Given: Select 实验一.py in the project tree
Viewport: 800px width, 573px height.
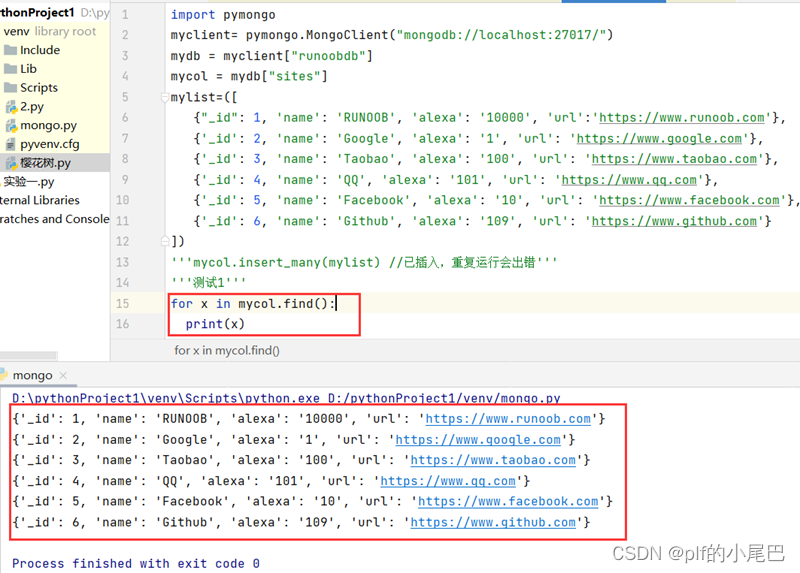Looking at the screenshot, I should point(29,182).
